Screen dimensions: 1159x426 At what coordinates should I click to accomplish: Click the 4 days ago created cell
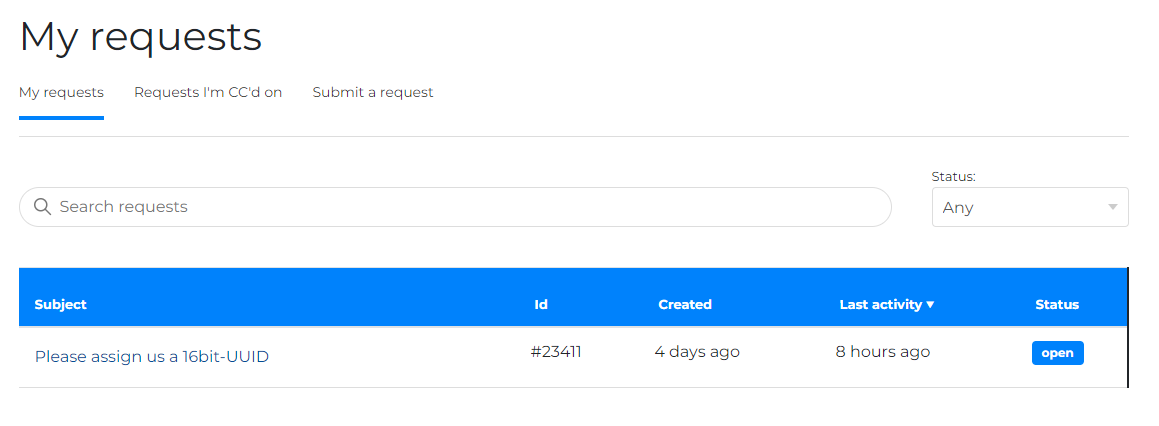(x=697, y=352)
